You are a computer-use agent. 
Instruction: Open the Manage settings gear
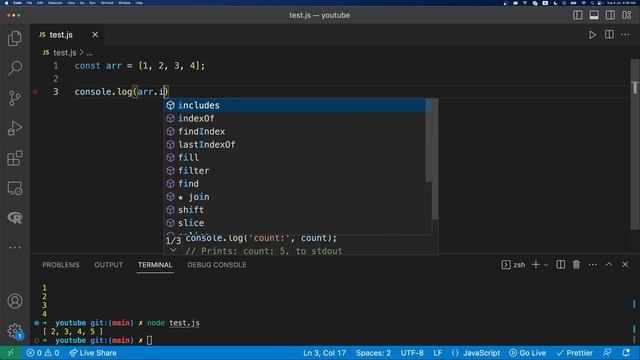[15, 331]
